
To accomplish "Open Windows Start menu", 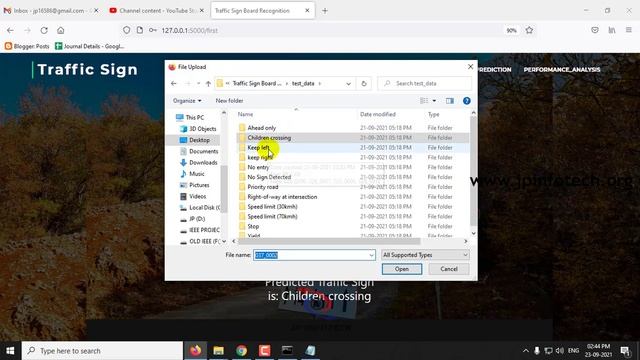I will coord(10,351).
